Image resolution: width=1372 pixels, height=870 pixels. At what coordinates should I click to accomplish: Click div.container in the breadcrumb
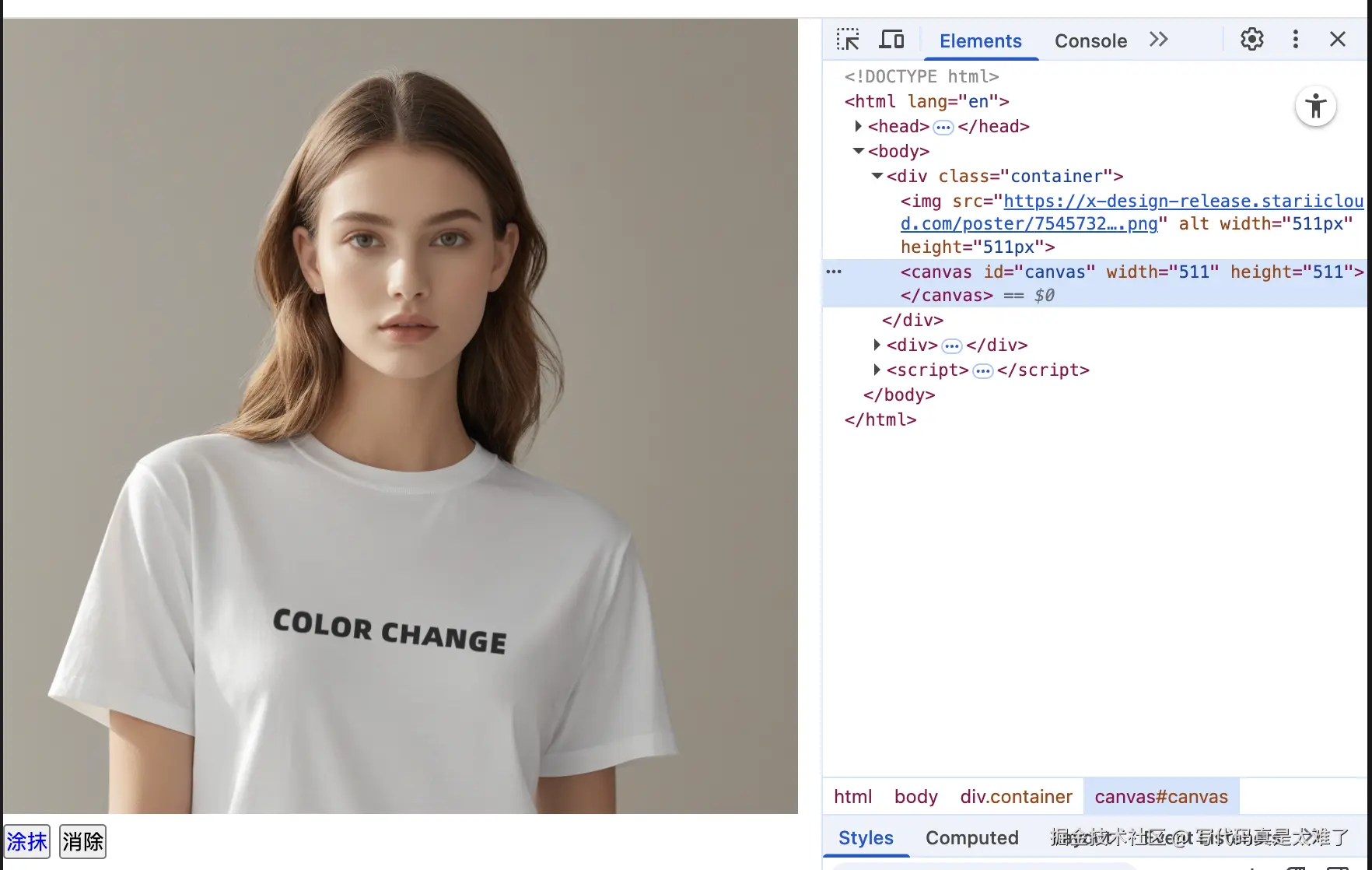[x=1016, y=797]
